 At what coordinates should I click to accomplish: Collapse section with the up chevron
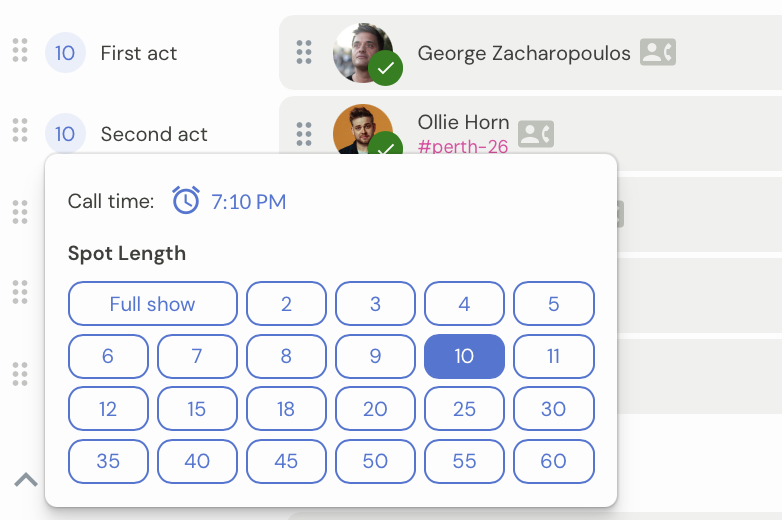pyautogui.click(x=26, y=480)
